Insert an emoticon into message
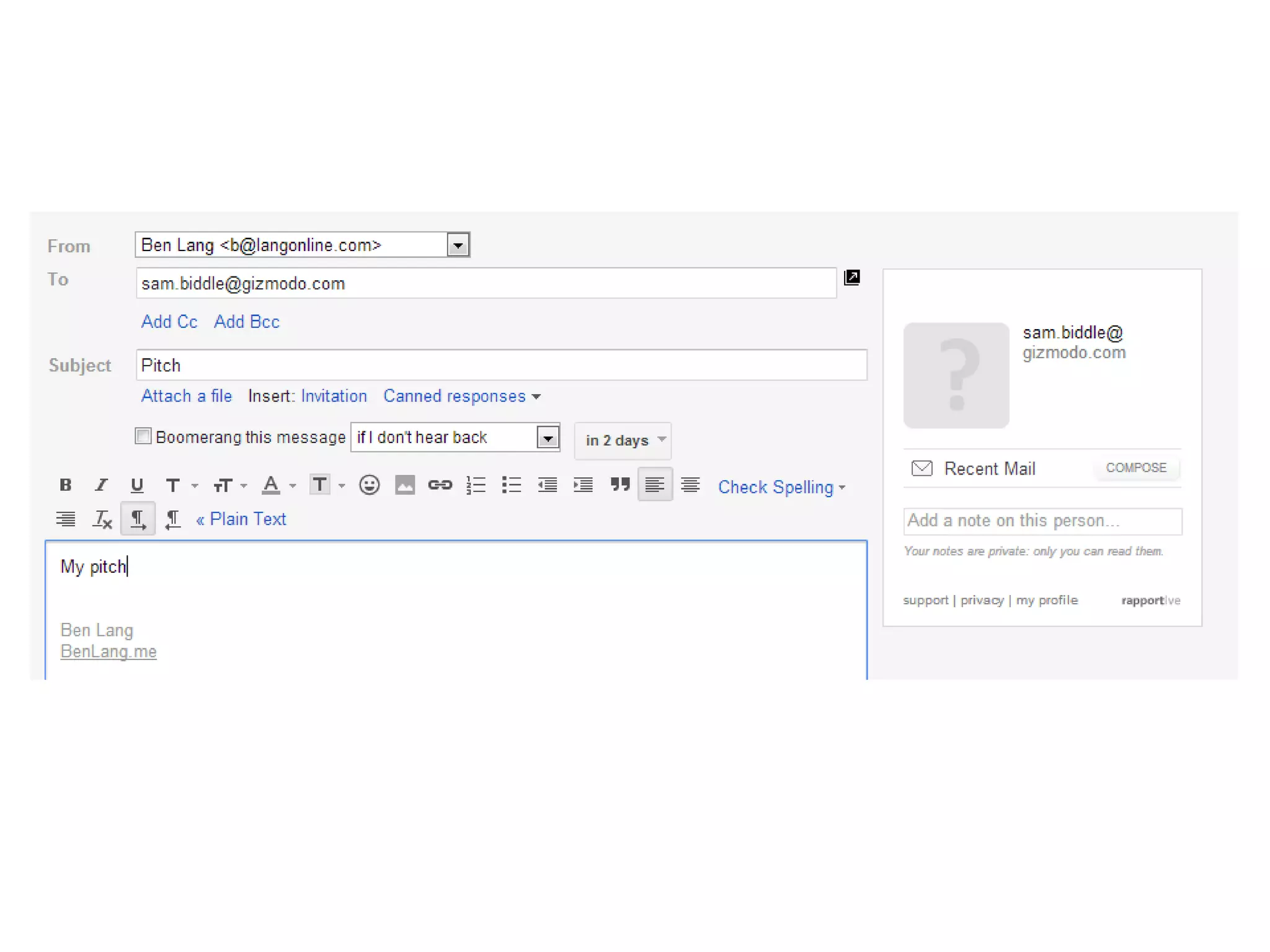Image resolution: width=1270 pixels, height=952 pixels. pos(369,485)
